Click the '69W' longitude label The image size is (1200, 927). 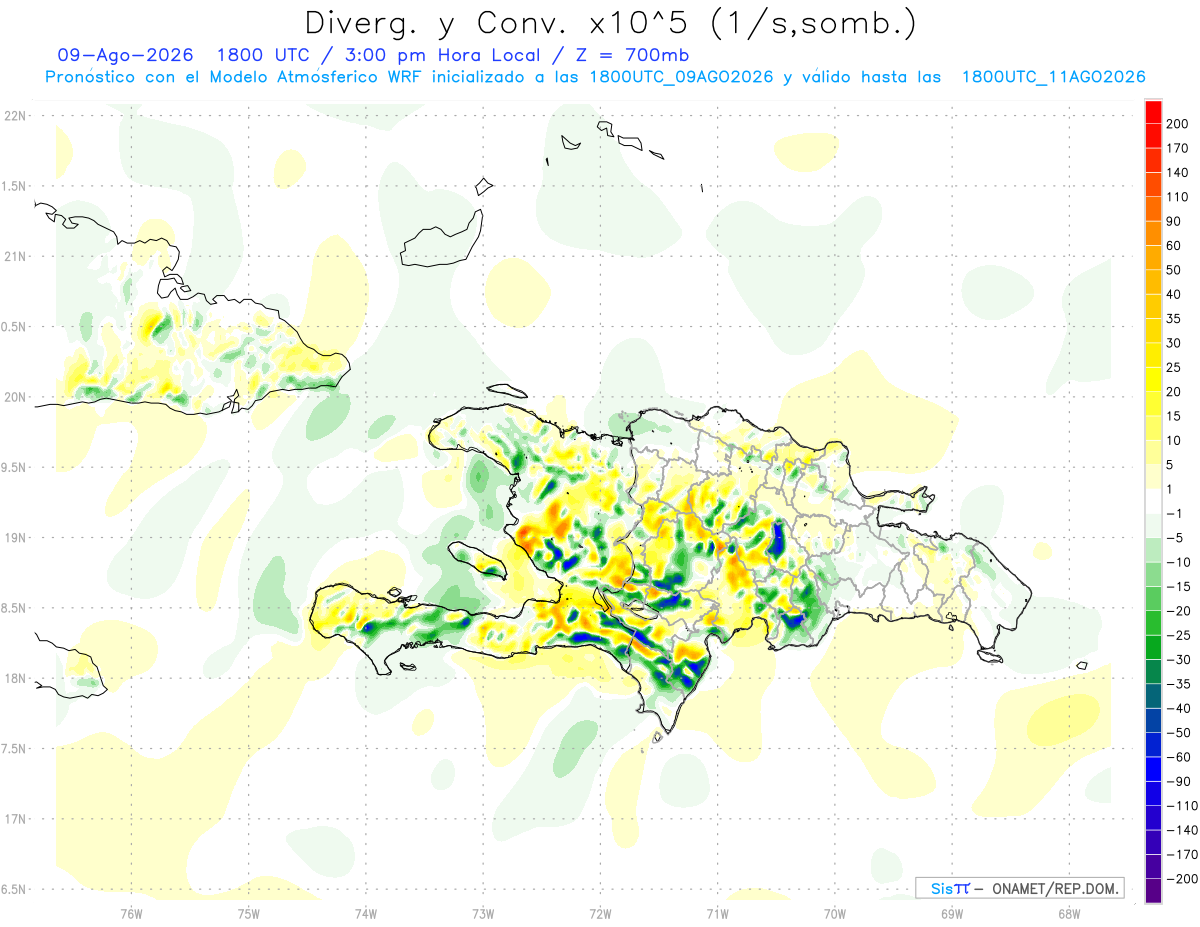click(951, 914)
